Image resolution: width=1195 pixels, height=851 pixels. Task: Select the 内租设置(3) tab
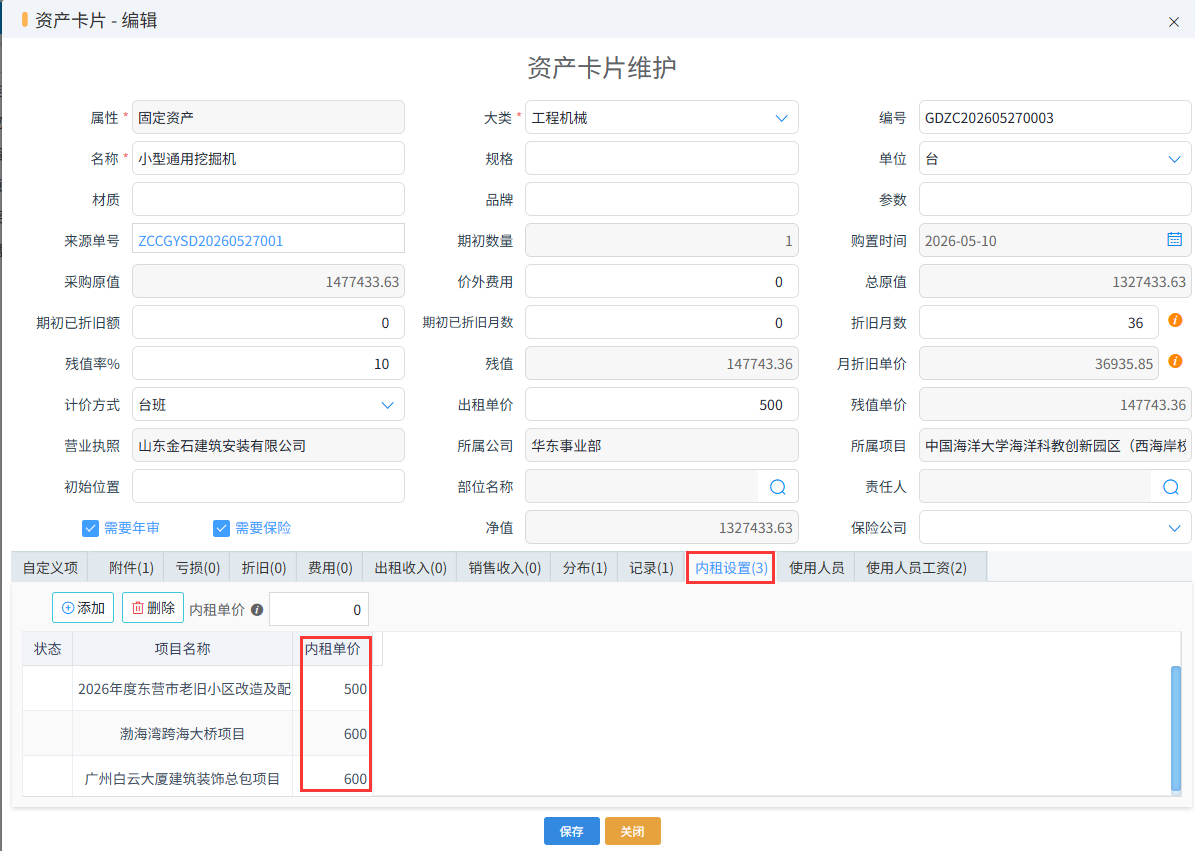click(731, 568)
